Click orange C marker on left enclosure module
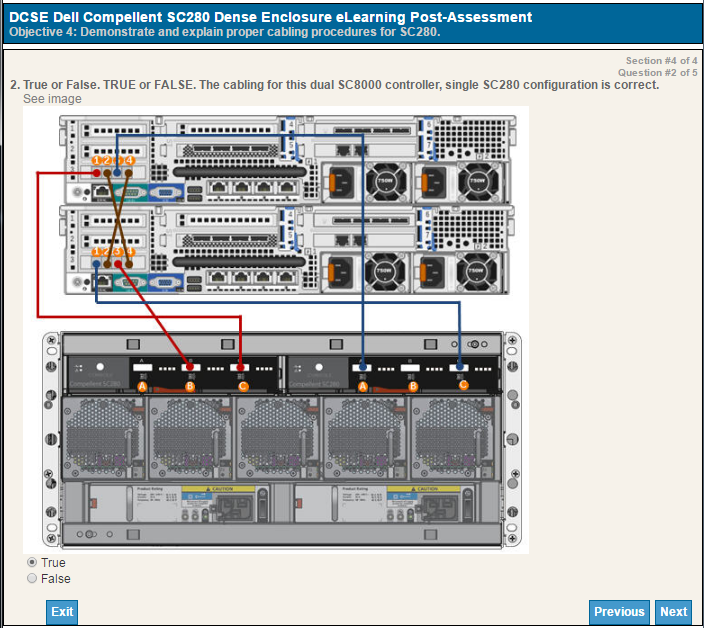The height and width of the screenshot is (628, 704). click(x=243, y=386)
